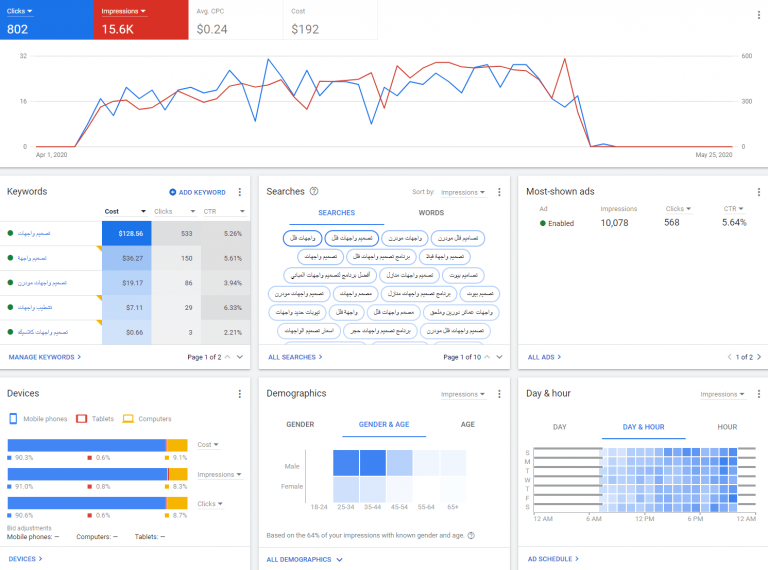This screenshot has height=570, width=768.
Task: Open Keywords card three-dot menu
Action: pos(240,192)
